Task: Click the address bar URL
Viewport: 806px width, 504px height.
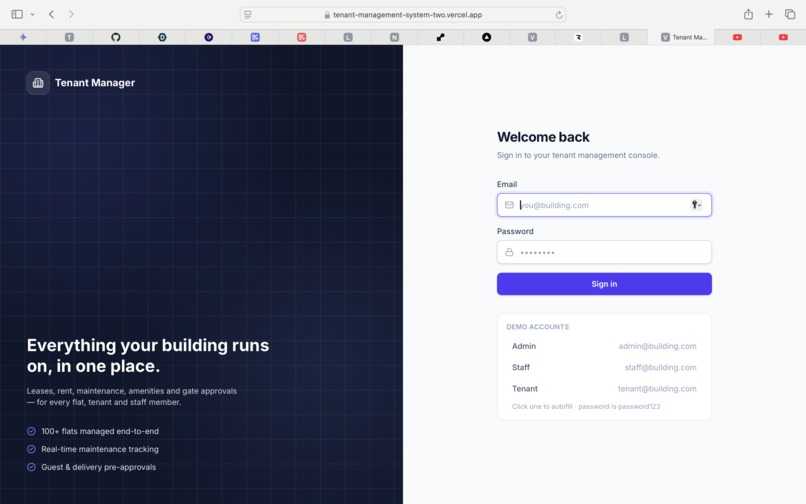Action: coord(407,15)
